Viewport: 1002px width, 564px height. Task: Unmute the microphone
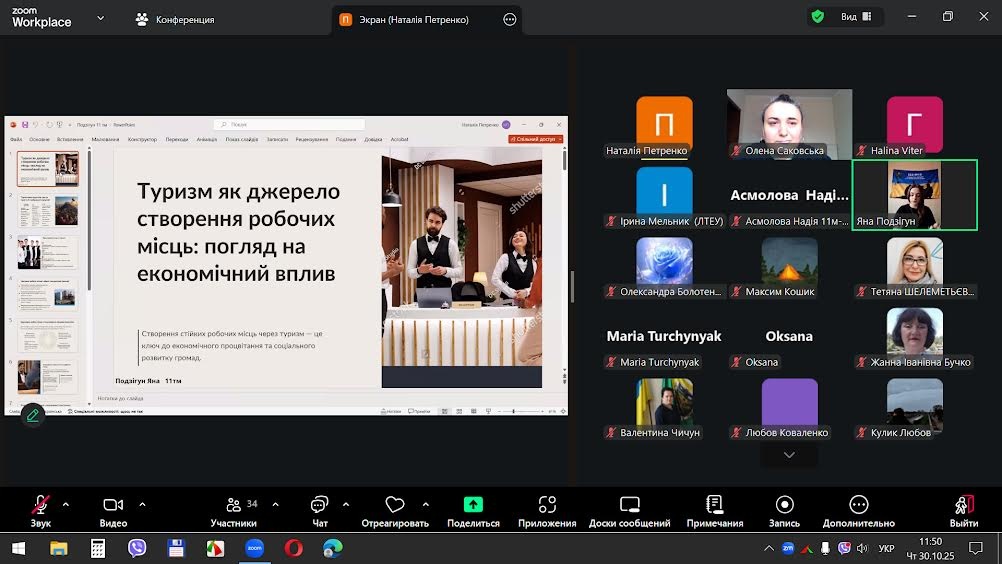(x=41, y=505)
